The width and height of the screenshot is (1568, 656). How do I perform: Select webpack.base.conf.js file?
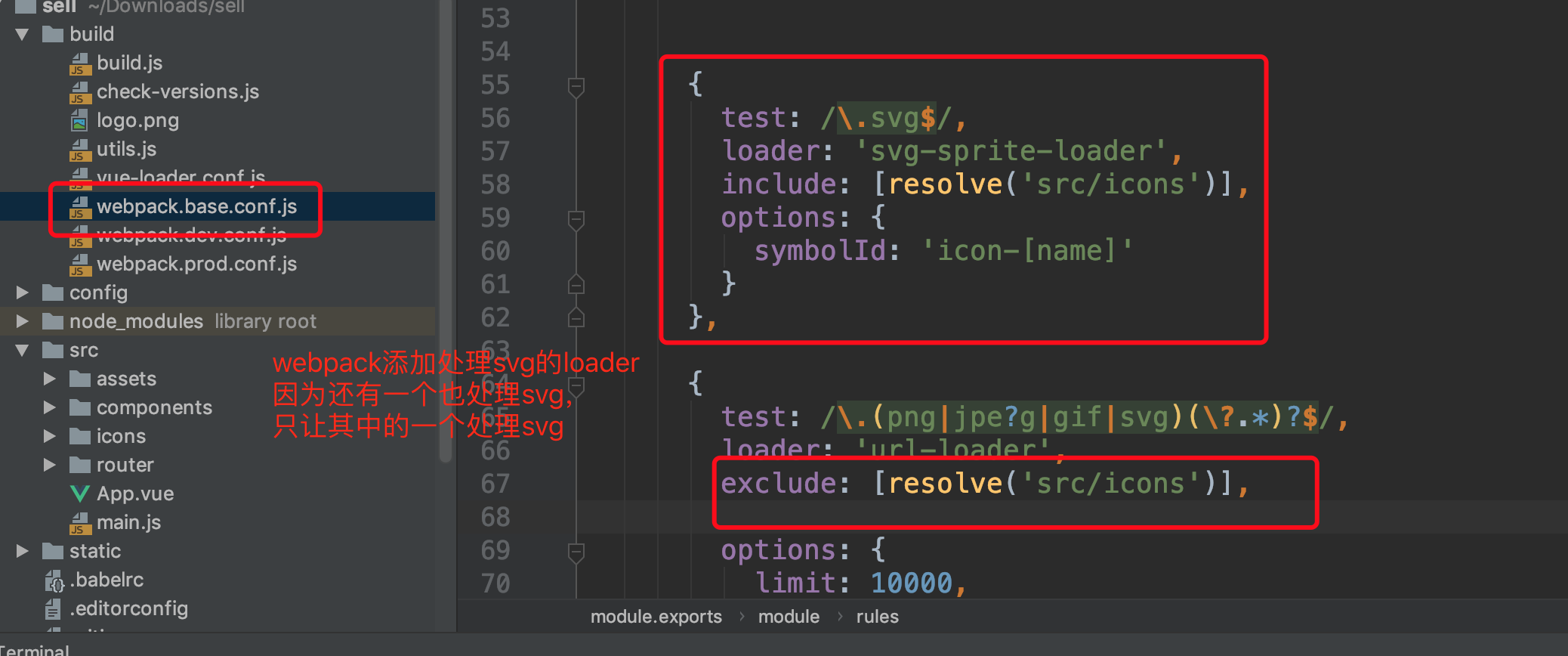click(196, 206)
